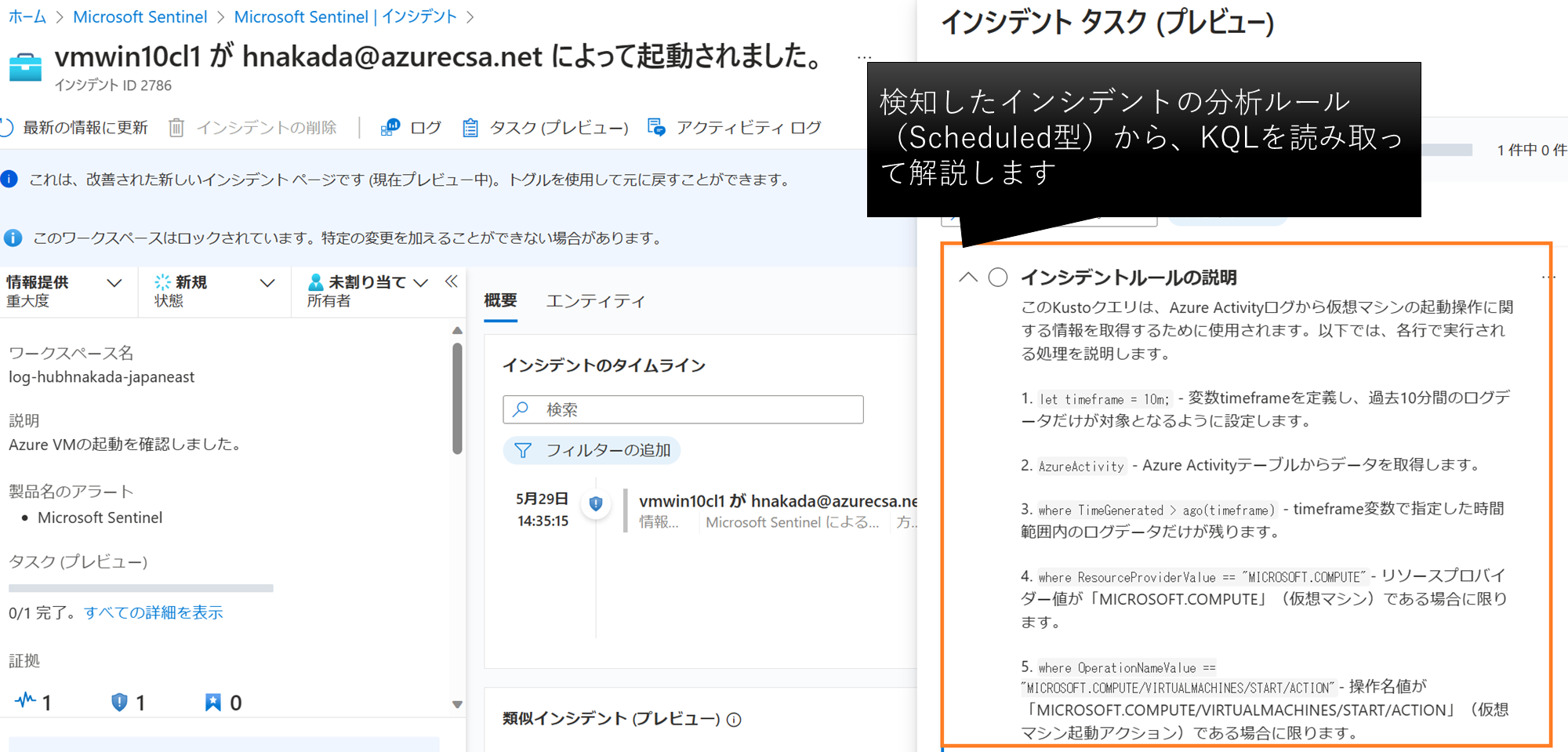The image size is (1568, 752).
Task: Refresh the incident with 最新の情報に更新
Action: [88, 128]
